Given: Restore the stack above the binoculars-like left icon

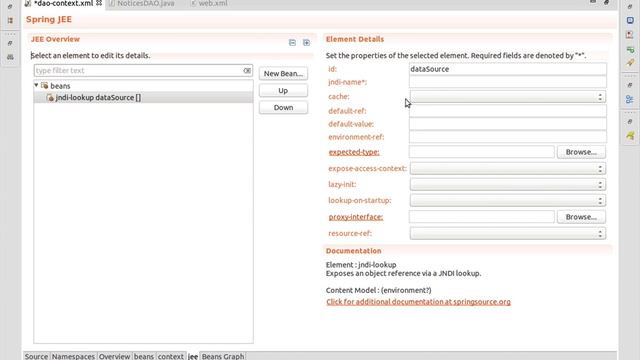Looking at the screenshot, I should pyautogui.click(x=10, y=43).
